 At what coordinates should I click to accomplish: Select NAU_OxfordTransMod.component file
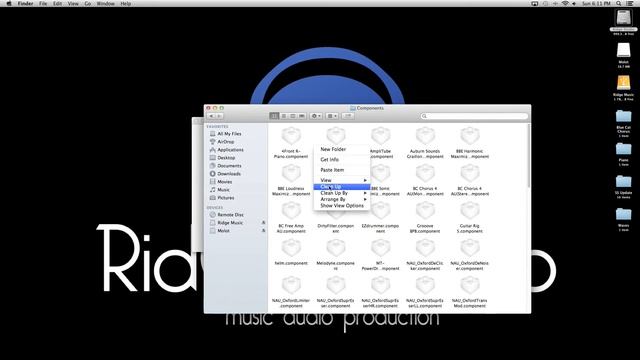point(470,292)
